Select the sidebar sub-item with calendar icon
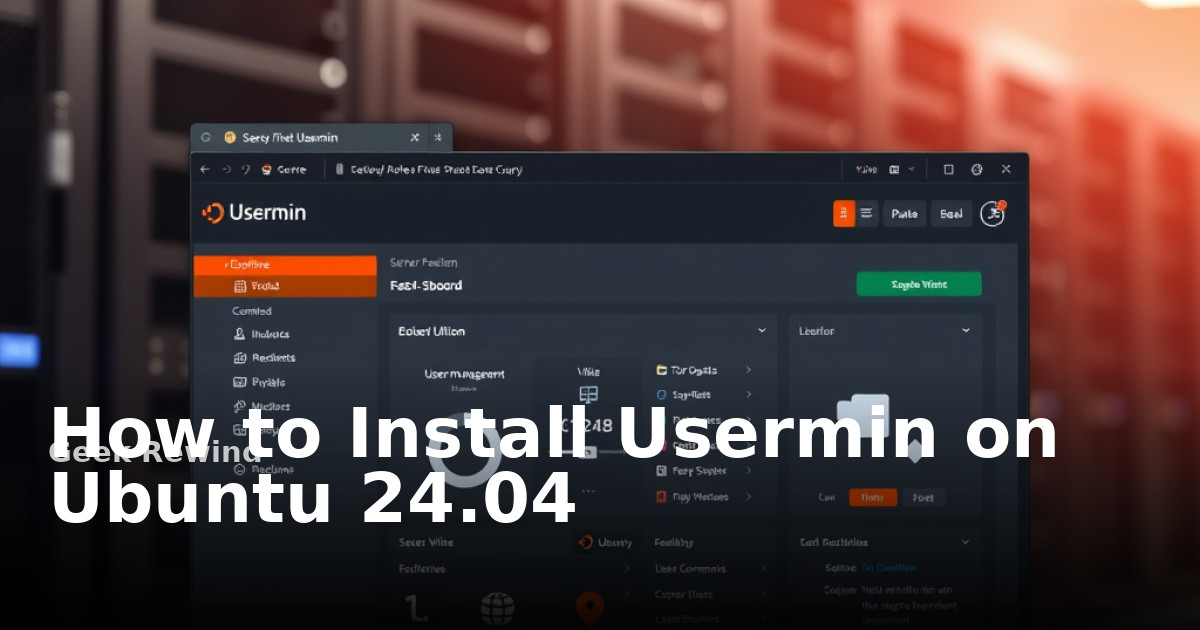 coord(285,286)
